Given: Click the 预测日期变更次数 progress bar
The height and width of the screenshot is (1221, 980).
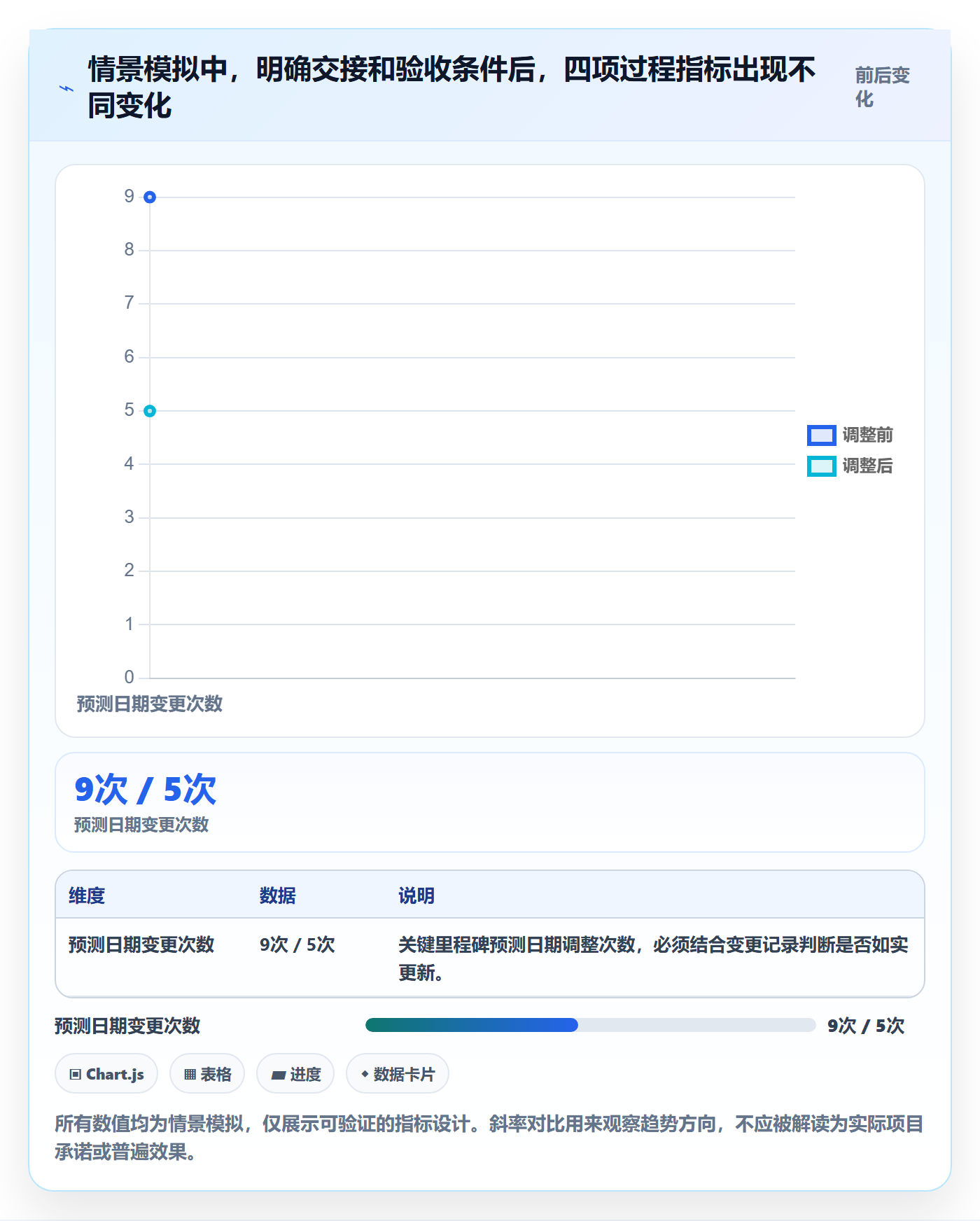Looking at the screenshot, I should (590, 1025).
